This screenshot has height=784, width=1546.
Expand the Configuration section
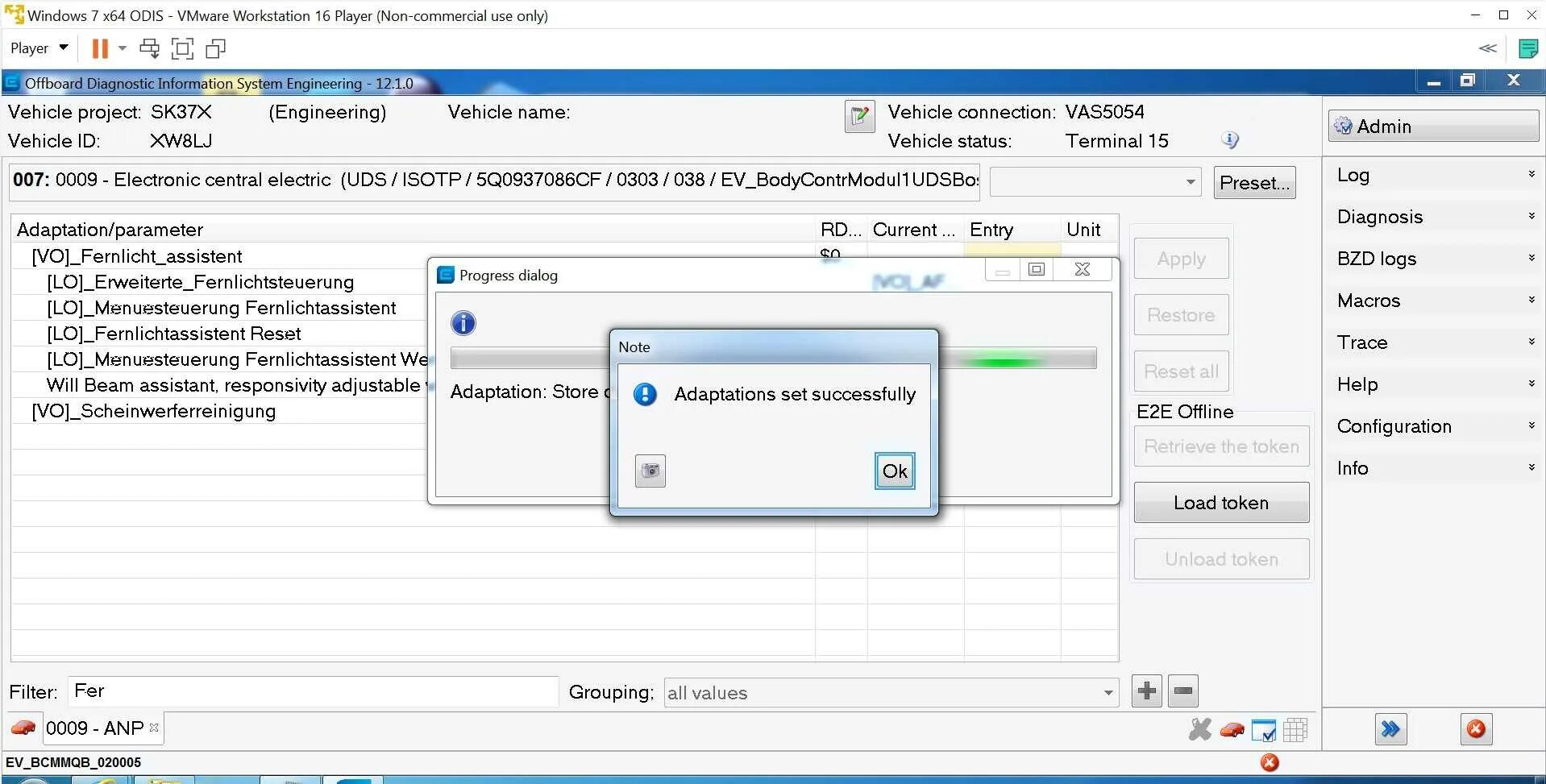tap(1435, 426)
